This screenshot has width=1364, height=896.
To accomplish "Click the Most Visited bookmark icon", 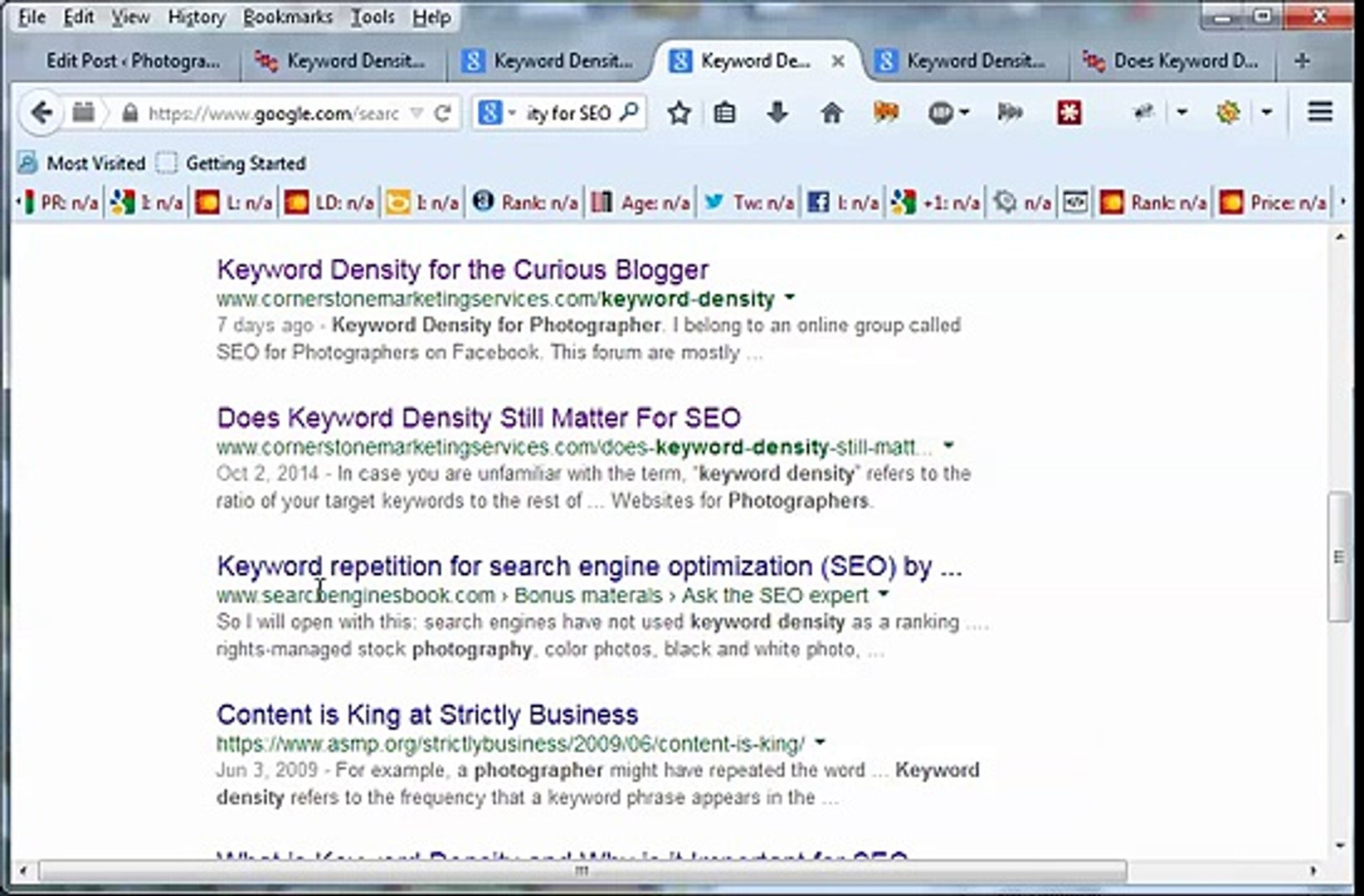I will (x=28, y=163).
